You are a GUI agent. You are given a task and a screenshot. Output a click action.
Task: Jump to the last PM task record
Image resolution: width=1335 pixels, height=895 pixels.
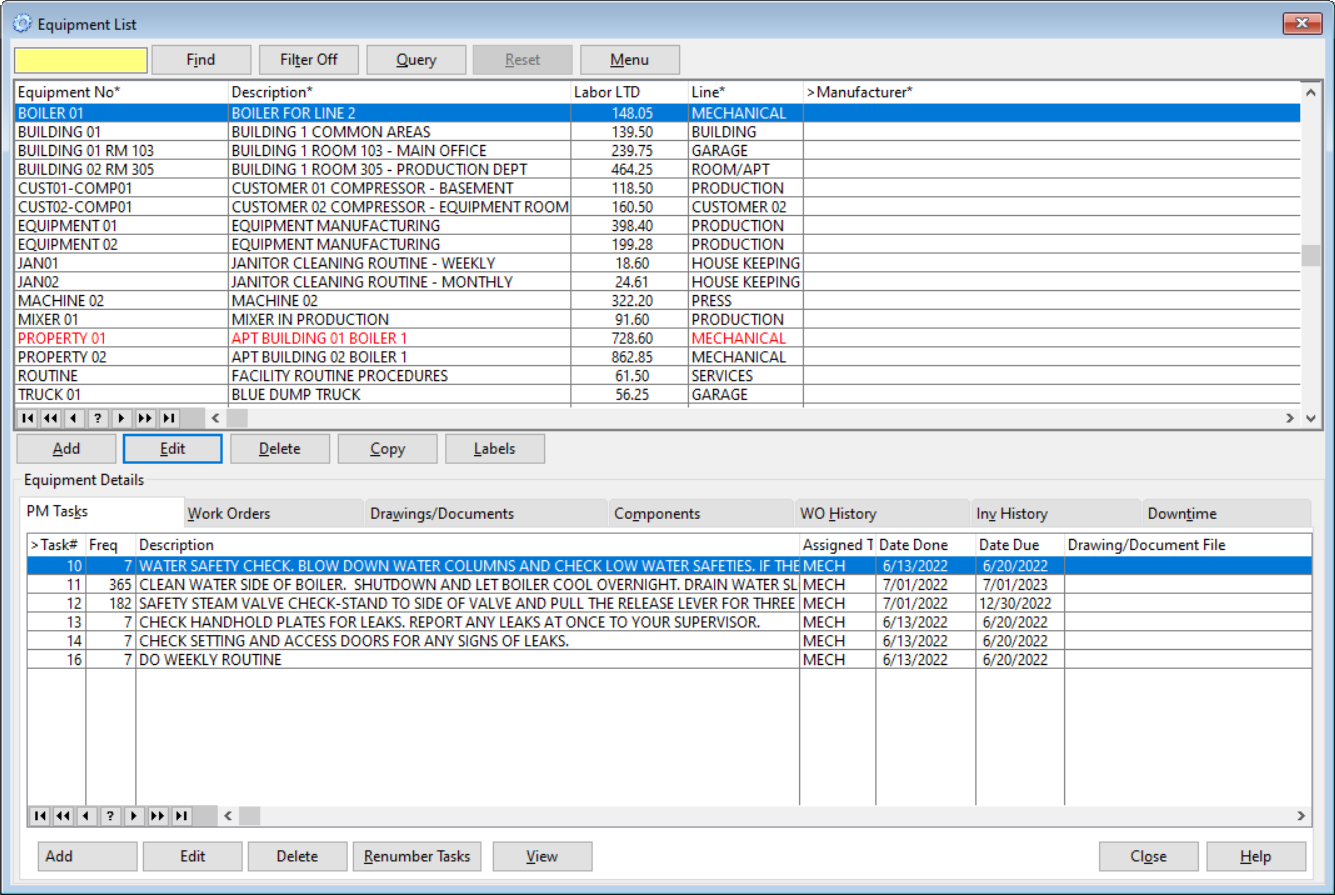(x=183, y=816)
